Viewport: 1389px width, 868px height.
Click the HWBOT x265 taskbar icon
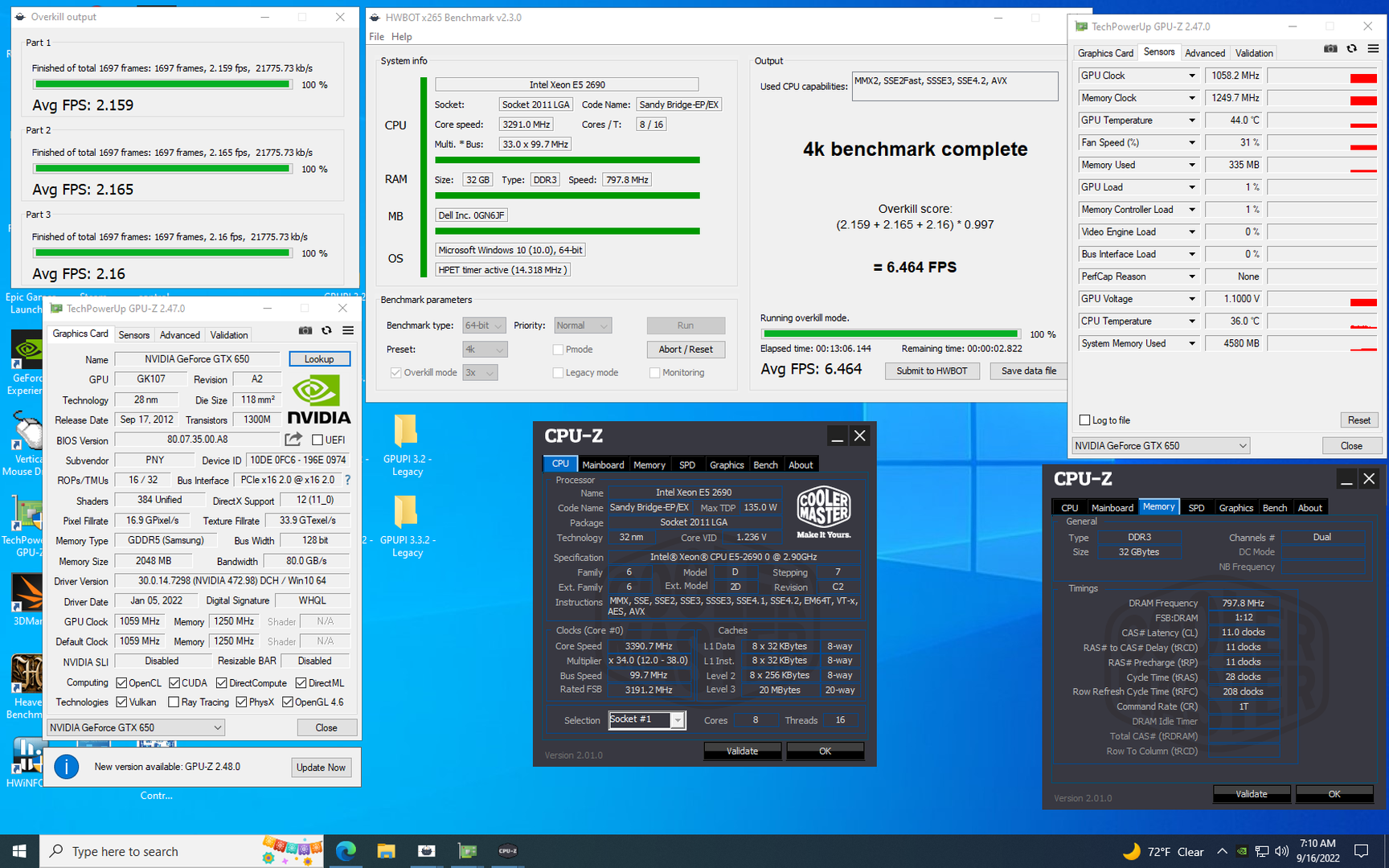tap(427, 851)
